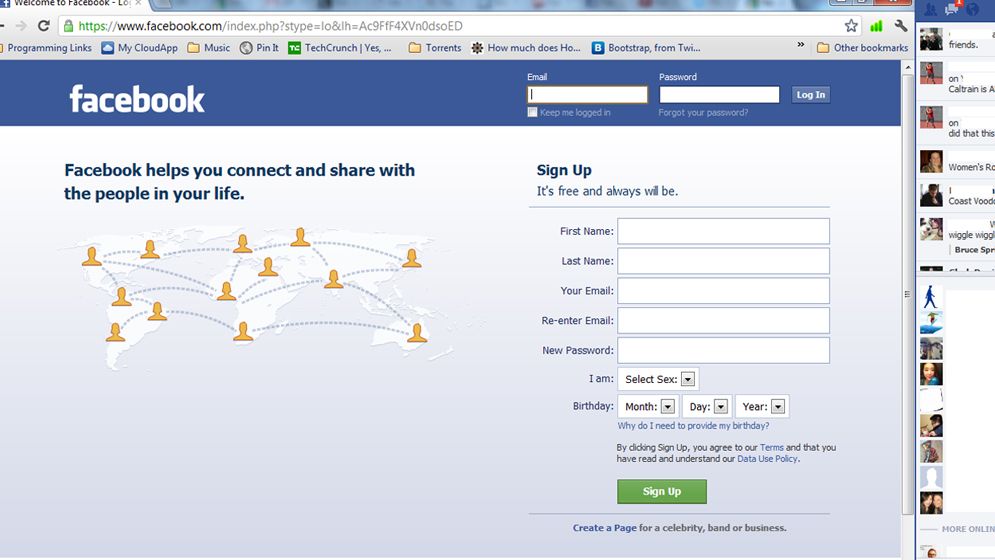Click the green Sign Up button
This screenshot has height=560, width=995.
(x=662, y=491)
